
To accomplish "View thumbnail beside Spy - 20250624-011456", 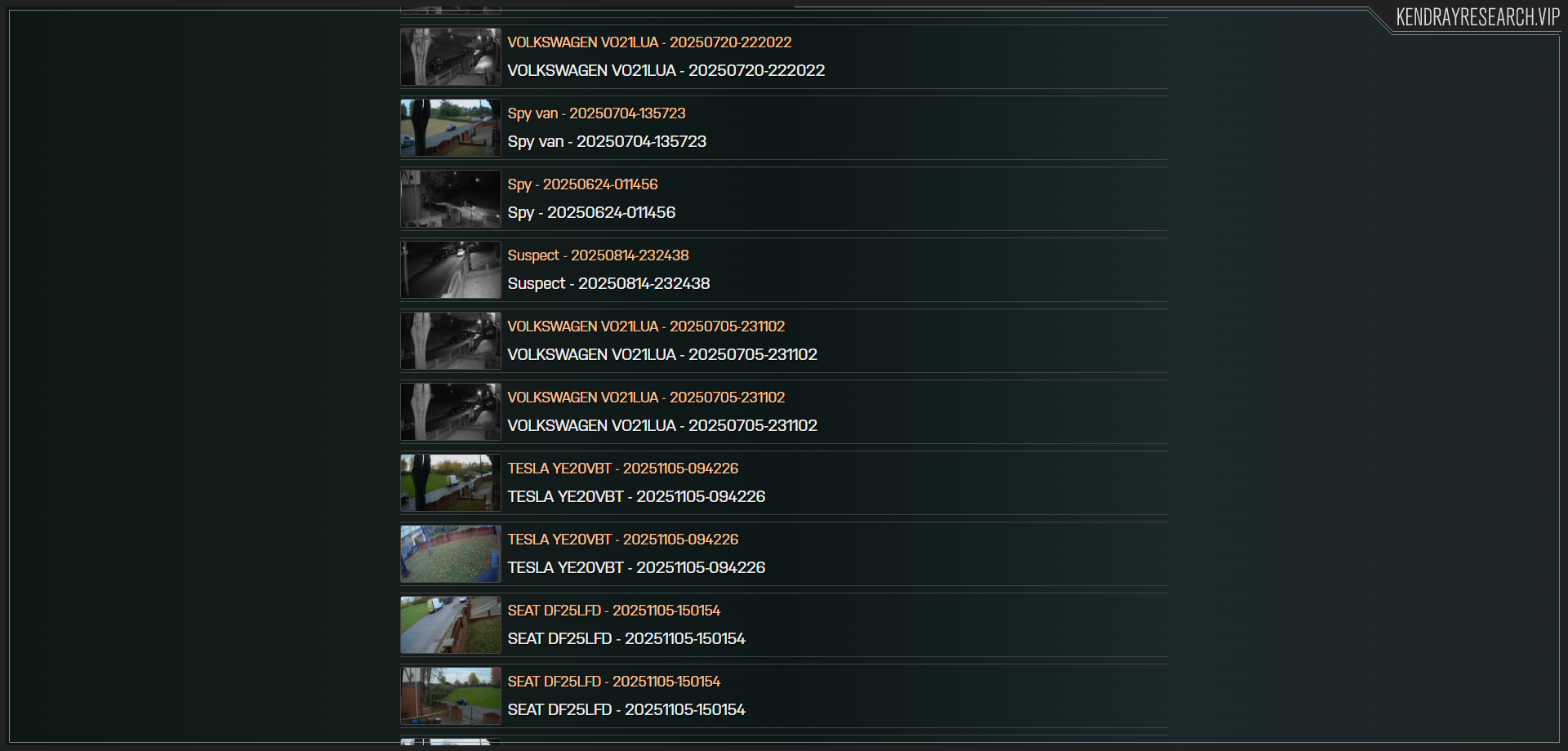I will pyautogui.click(x=451, y=199).
